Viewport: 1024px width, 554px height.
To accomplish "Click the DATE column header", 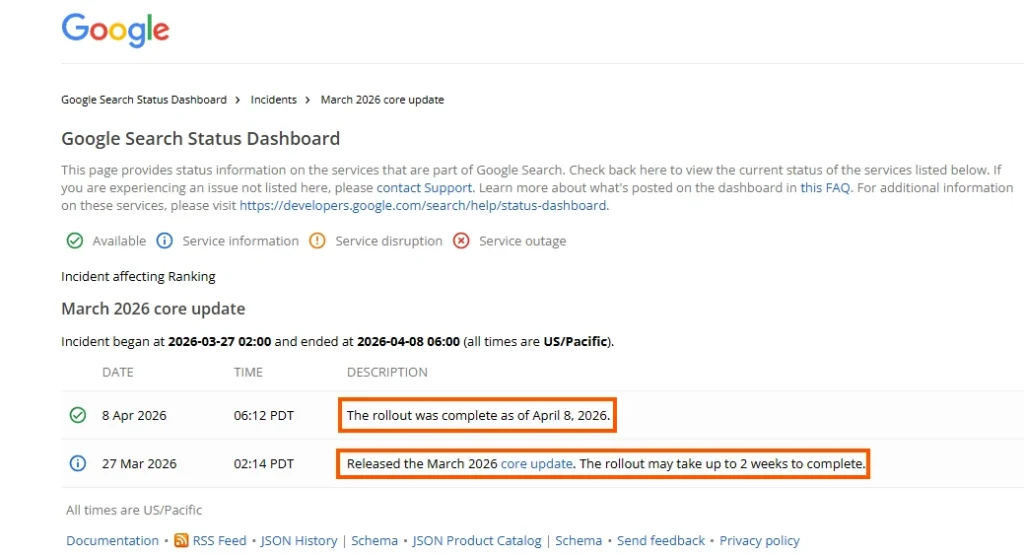I will pyautogui.click(x=118, y=372).
